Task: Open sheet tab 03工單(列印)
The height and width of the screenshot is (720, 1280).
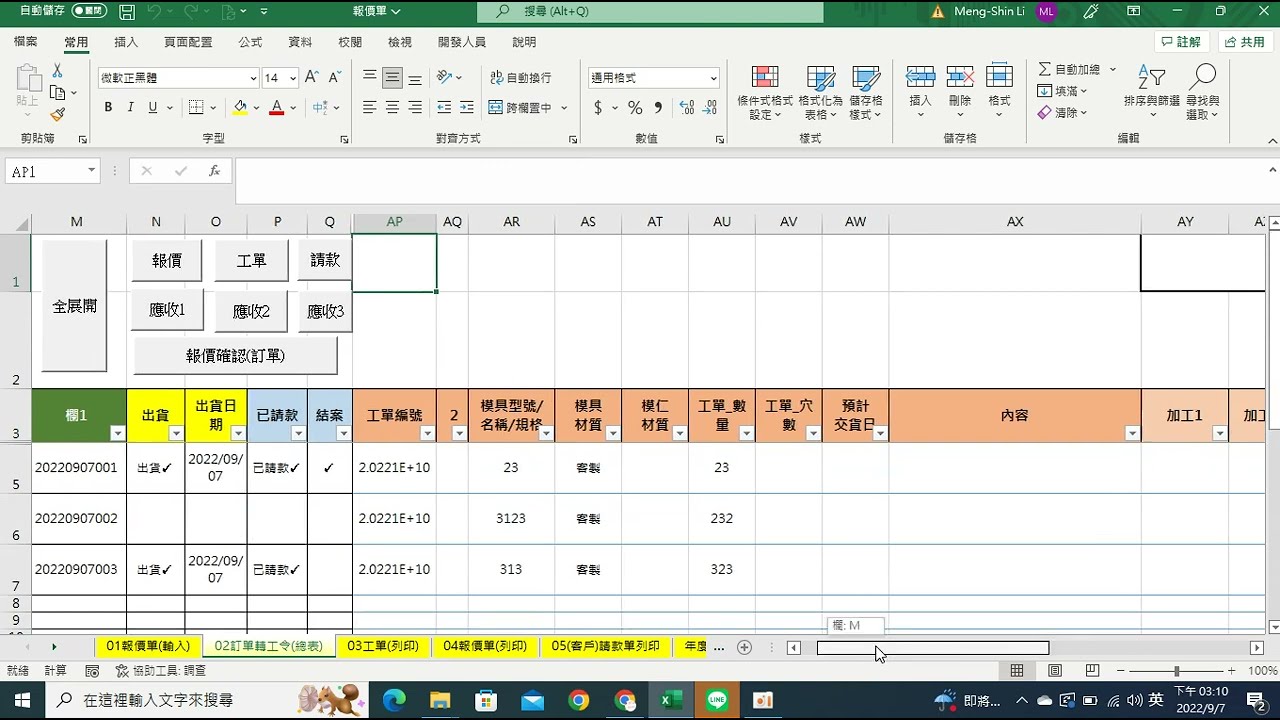Action: pos(383,647)
